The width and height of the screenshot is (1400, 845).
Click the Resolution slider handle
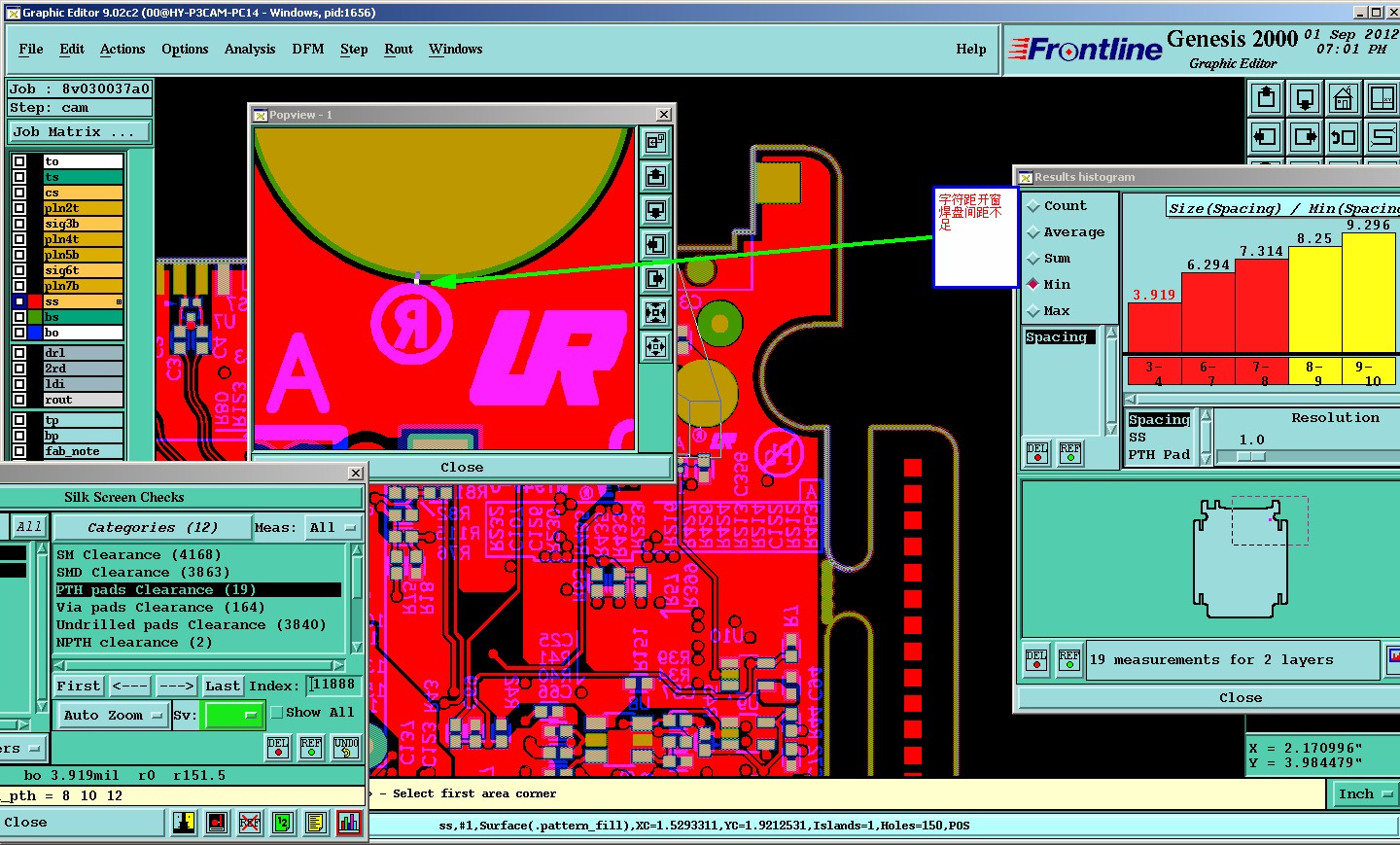[x=1251, y=456]
